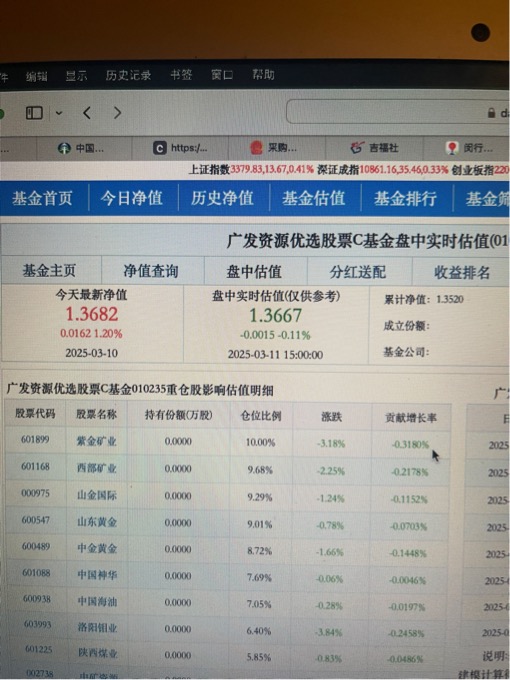Switch to 闵行... browser tab

(x=467, y=148)
